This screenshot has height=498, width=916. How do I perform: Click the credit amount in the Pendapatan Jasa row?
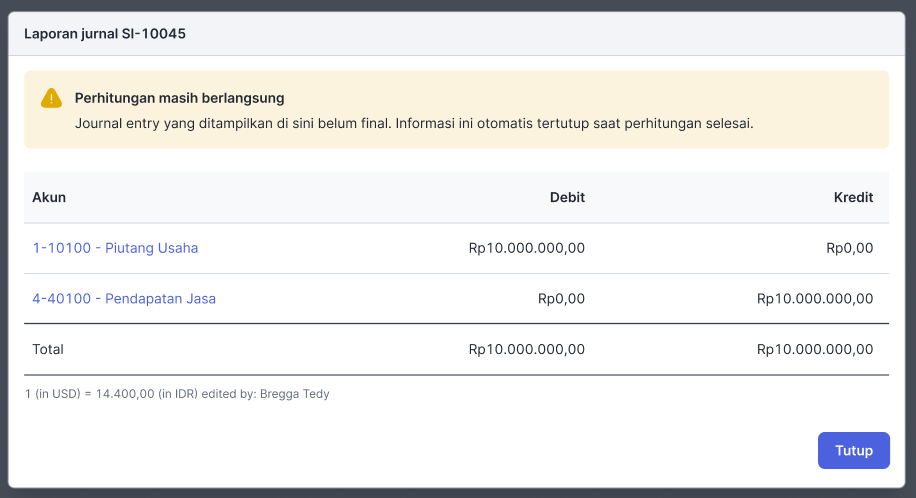point(814,298)
